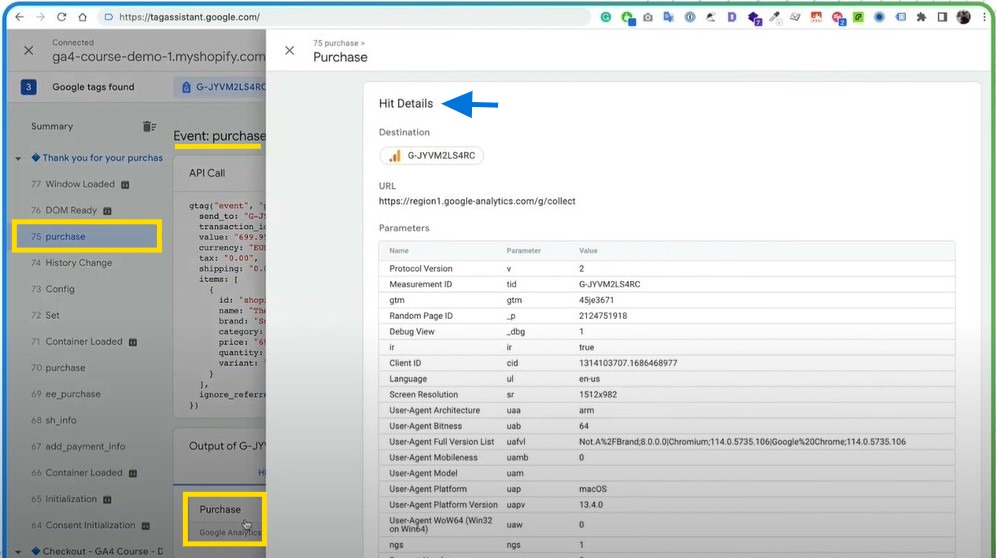Viewport: 996px width, 558px height.
Task: Close the connected site debug session
Action: coord(29,50)
